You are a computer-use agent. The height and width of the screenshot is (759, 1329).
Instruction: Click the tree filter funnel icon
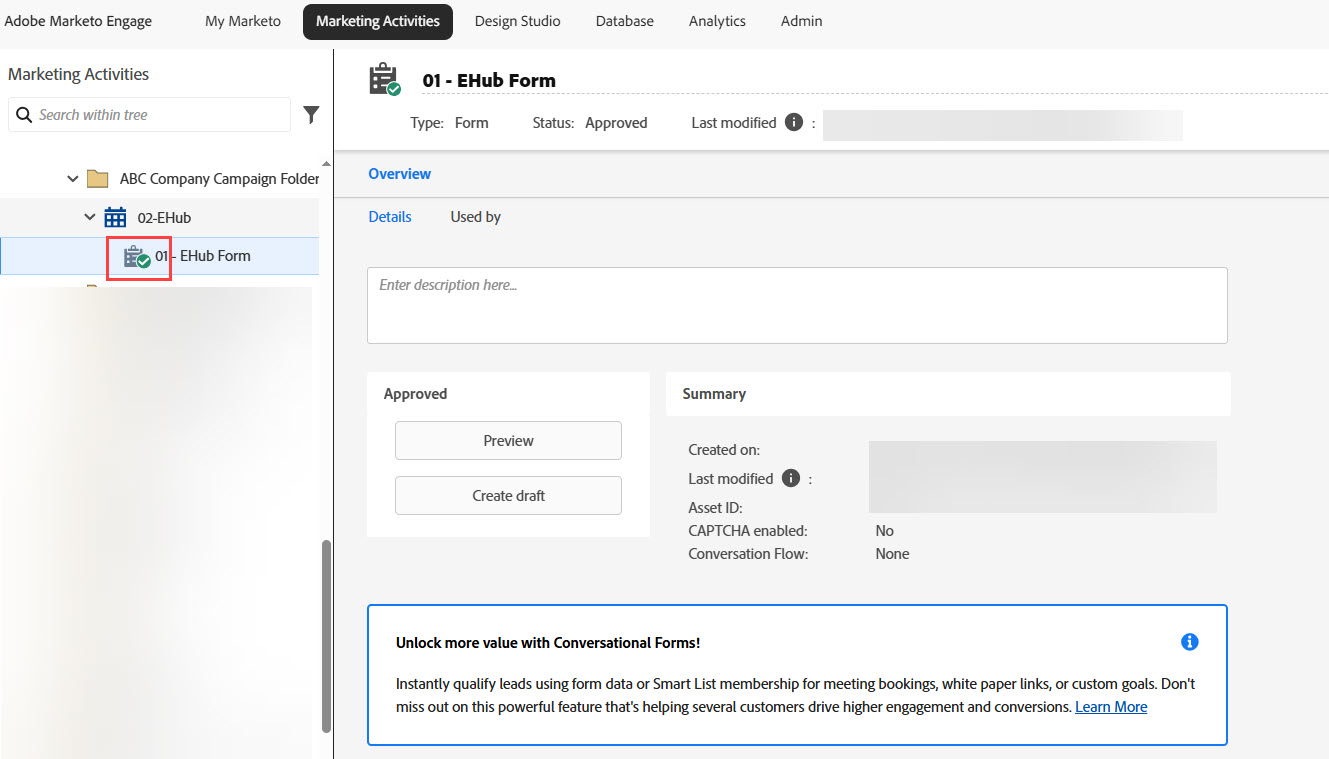(x=311, y=115)
